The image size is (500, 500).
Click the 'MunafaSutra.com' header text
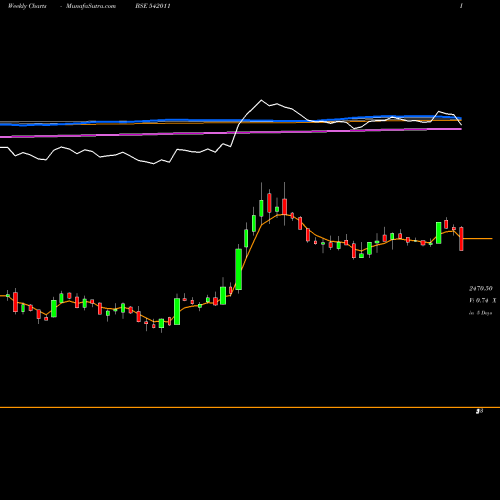[x=91, y=6]
